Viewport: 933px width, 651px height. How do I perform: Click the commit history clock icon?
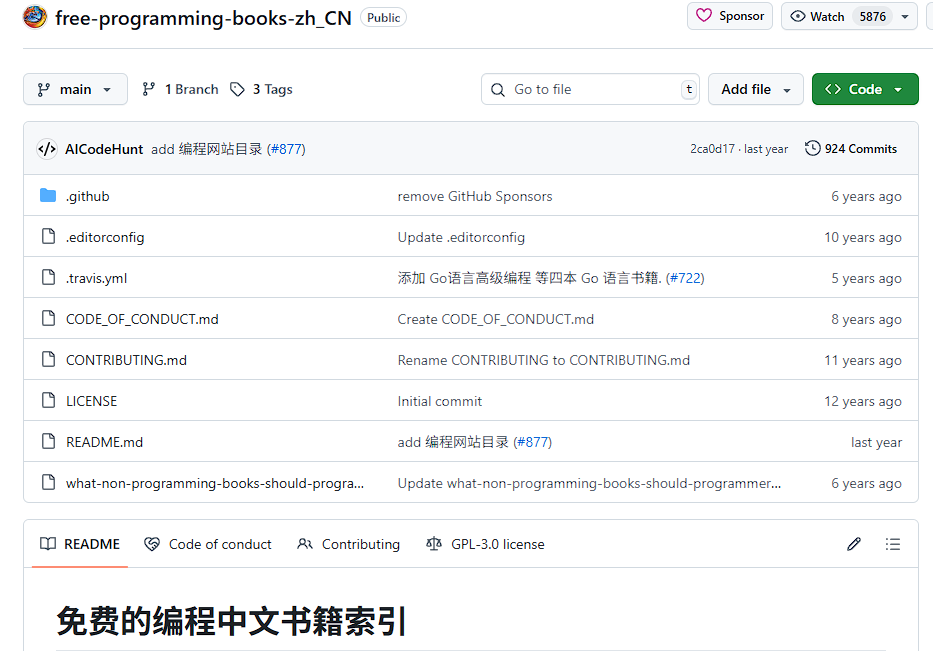pos(812,149)
